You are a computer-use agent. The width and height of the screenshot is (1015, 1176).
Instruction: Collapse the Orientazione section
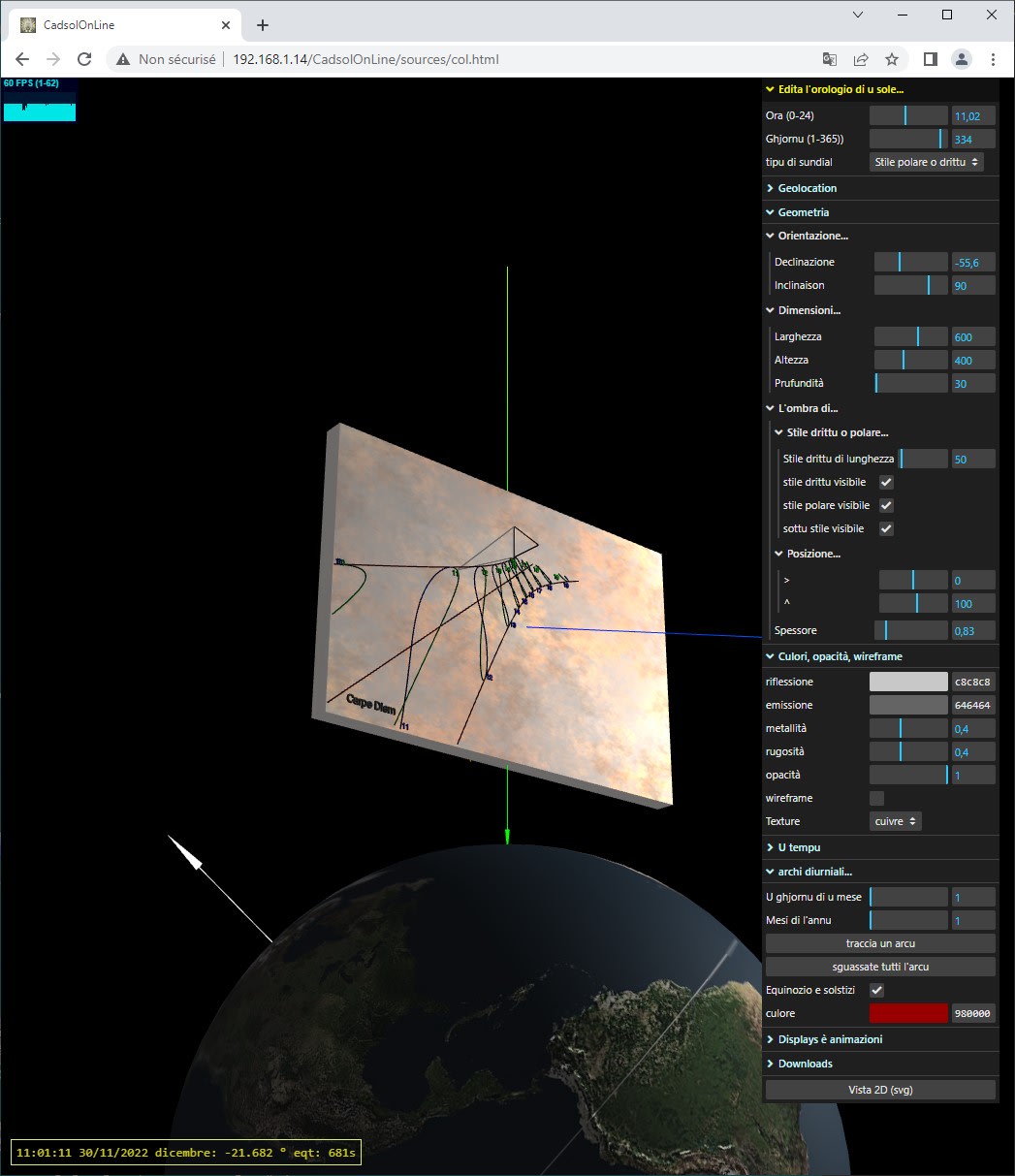pyautogui.click(x=880, y=236)
